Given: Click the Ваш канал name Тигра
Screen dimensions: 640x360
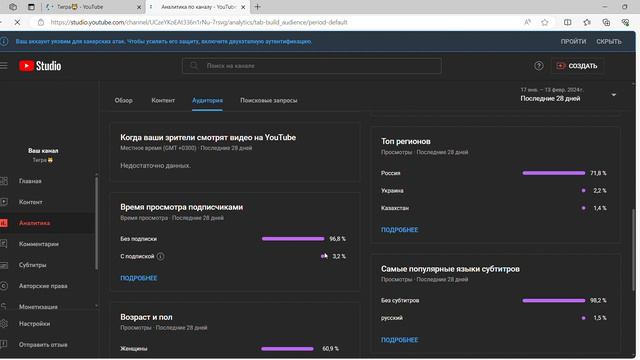Looking at the screenshot, I should (x=43, y=160).
